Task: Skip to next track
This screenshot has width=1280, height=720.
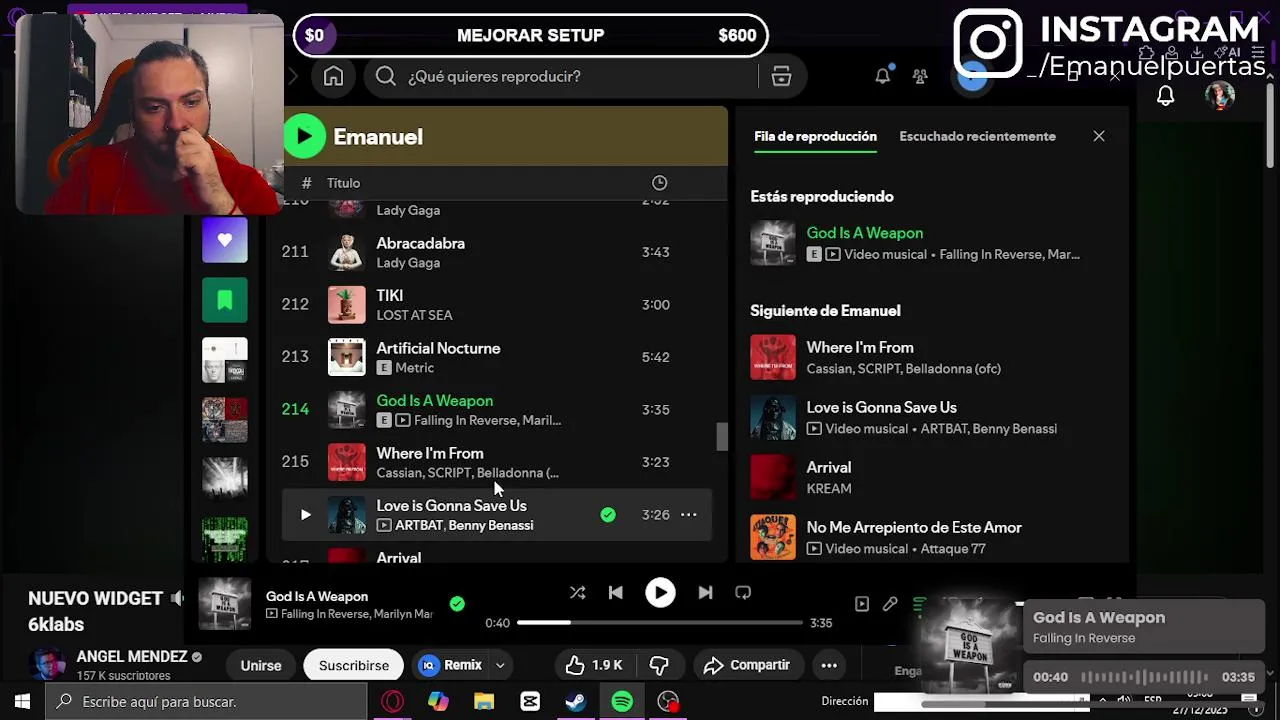Action: point(705,592)
